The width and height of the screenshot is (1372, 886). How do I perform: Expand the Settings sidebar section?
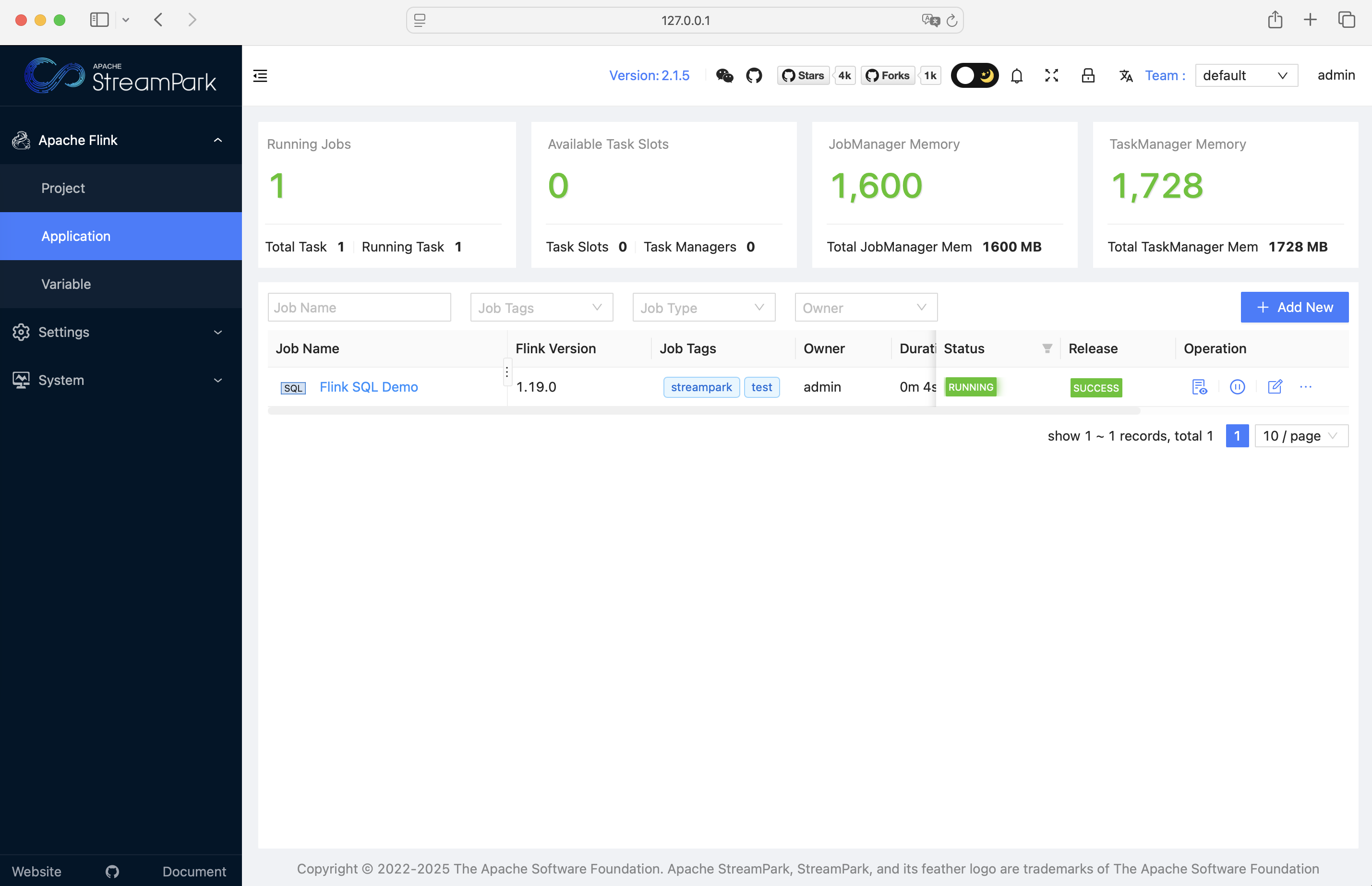[121, 332]
